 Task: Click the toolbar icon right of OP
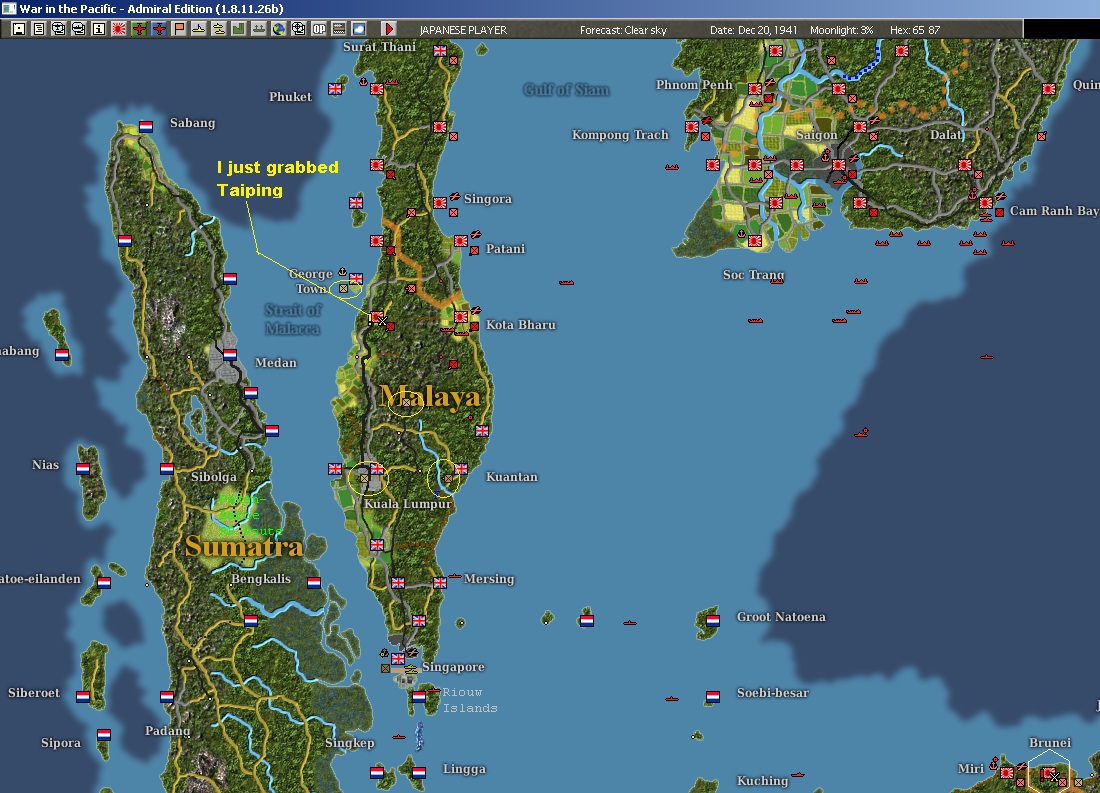pos(339,29)
